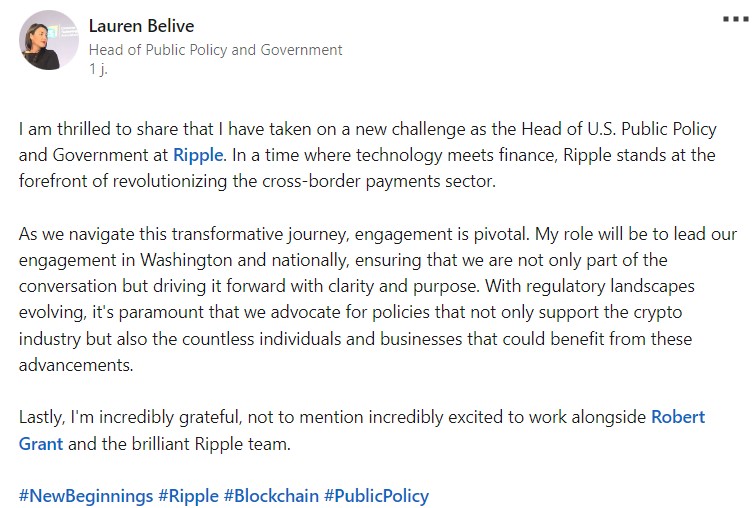Open Lauren Belive's profile via her name
This screenshot has height=508, width=754.
(x=141, y=26)
